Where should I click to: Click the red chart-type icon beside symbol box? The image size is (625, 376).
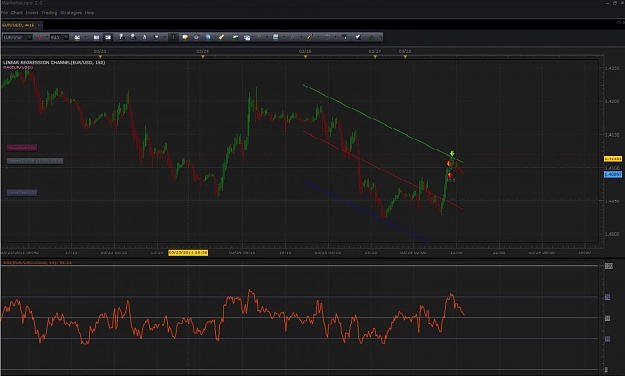tap(40, 37)
